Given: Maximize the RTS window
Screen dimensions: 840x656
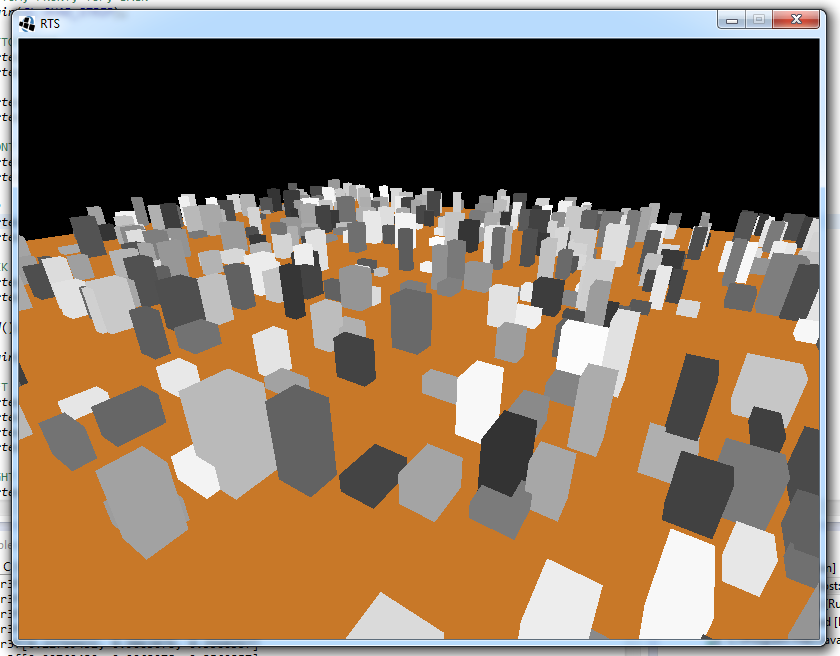Looking at the screenshot, I should pyautogui.click(x=765, y=19).
